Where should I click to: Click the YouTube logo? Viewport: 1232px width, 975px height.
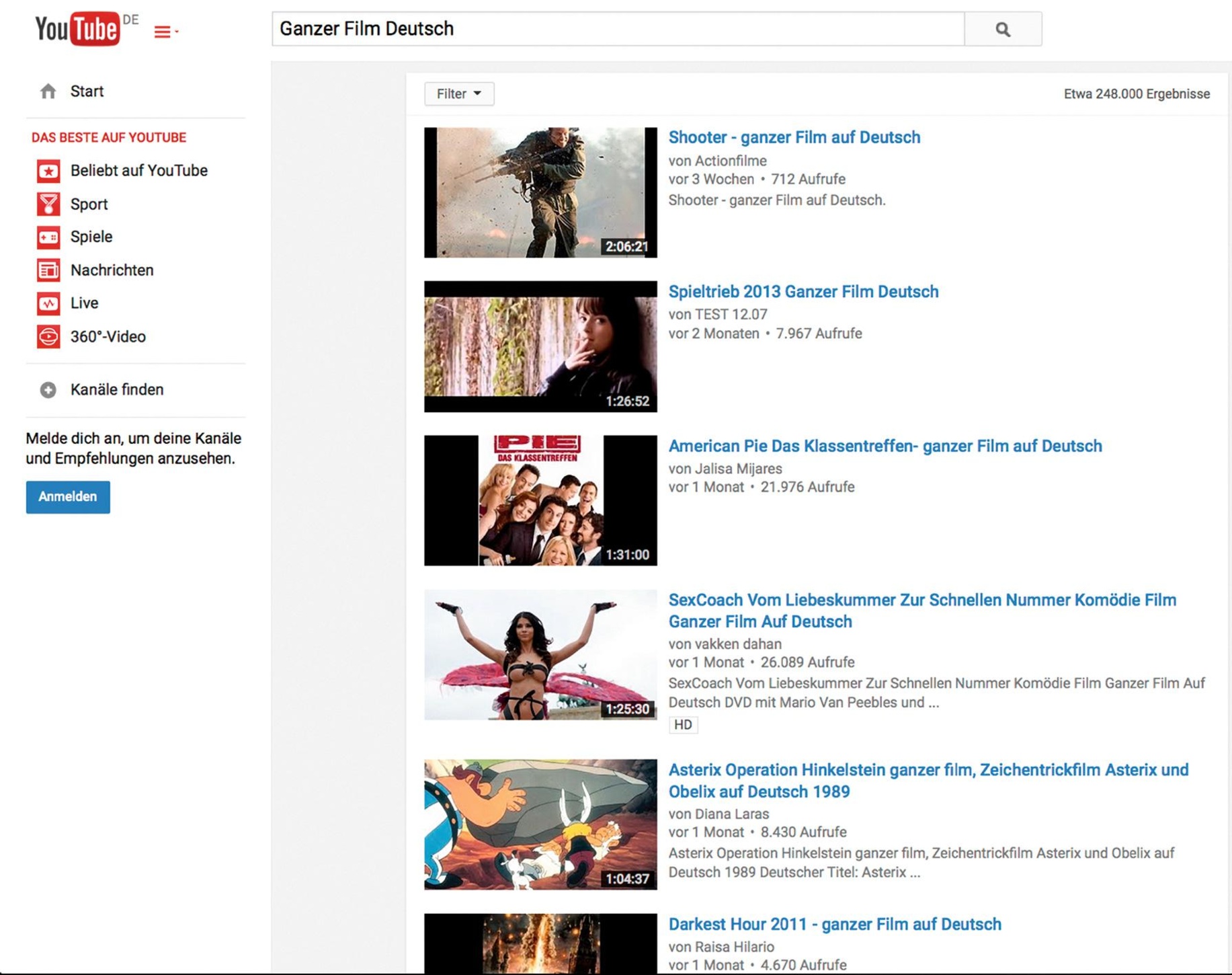coord(78,28)
